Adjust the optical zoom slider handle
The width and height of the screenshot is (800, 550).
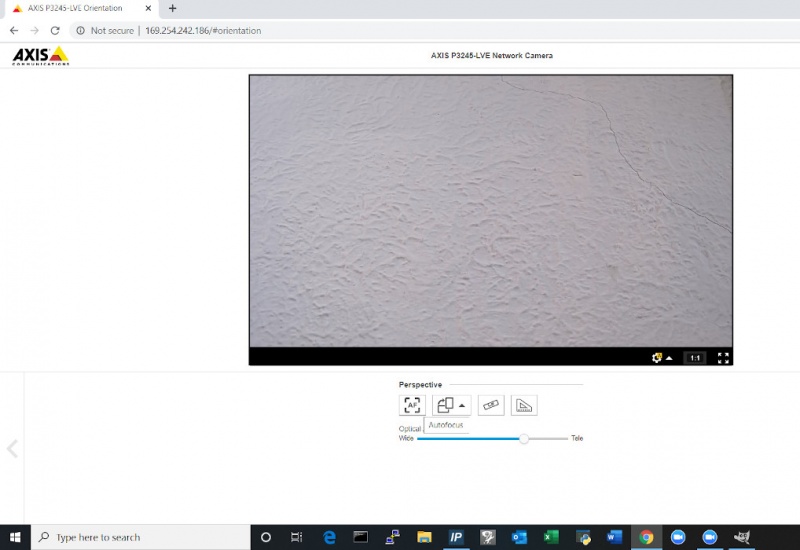523,439
